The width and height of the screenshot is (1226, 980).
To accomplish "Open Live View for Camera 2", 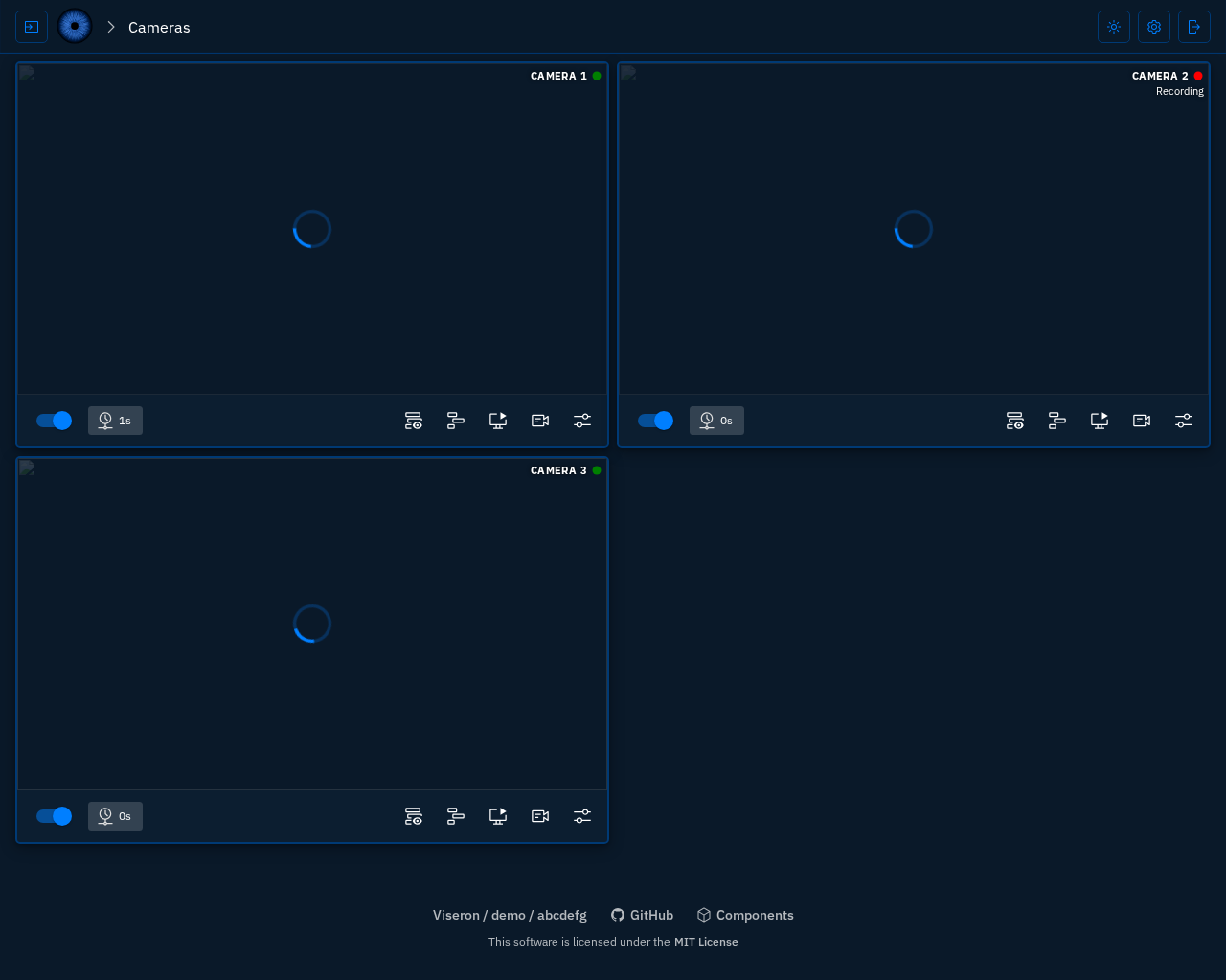I will [1100, 421].
